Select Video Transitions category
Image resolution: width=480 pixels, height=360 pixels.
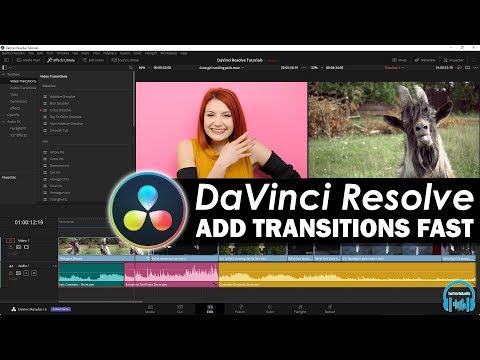click(x=22, y=81)
